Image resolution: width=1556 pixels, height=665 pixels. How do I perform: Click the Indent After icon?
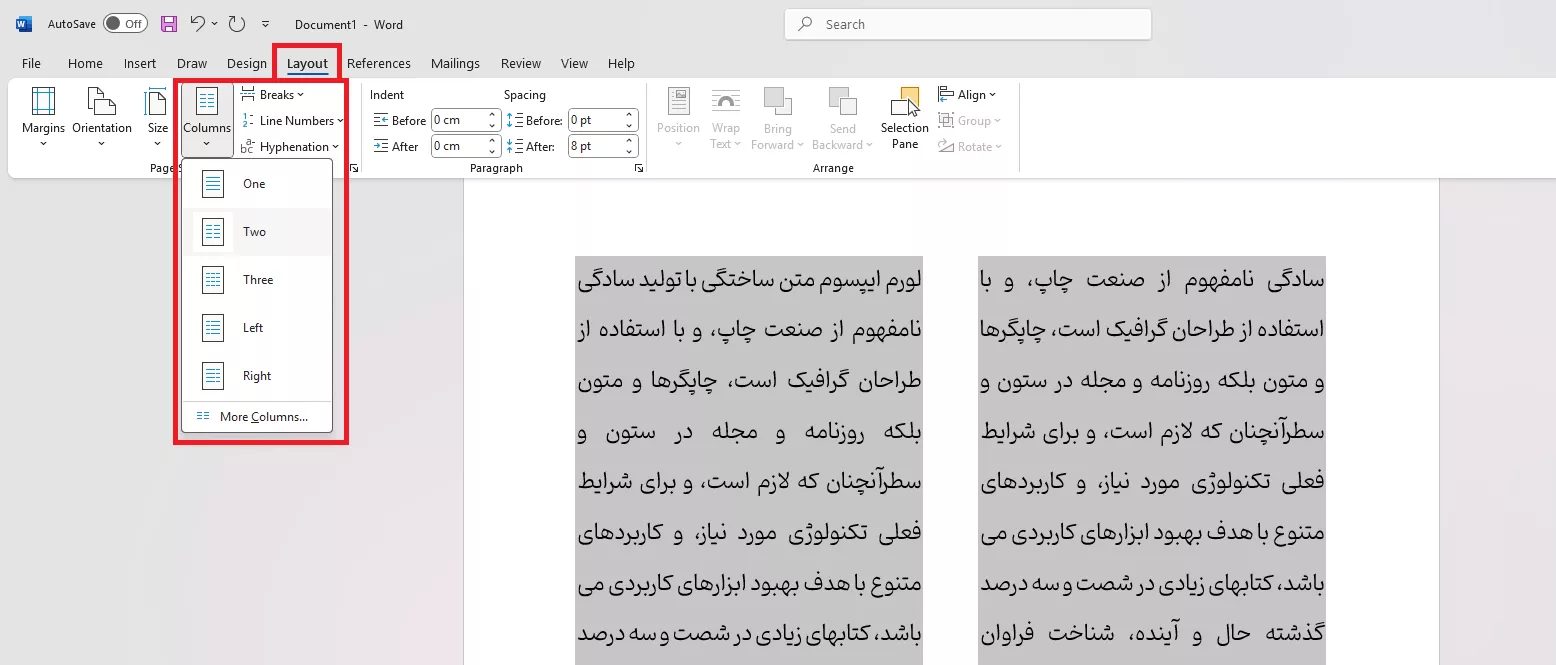pos(380,146)
